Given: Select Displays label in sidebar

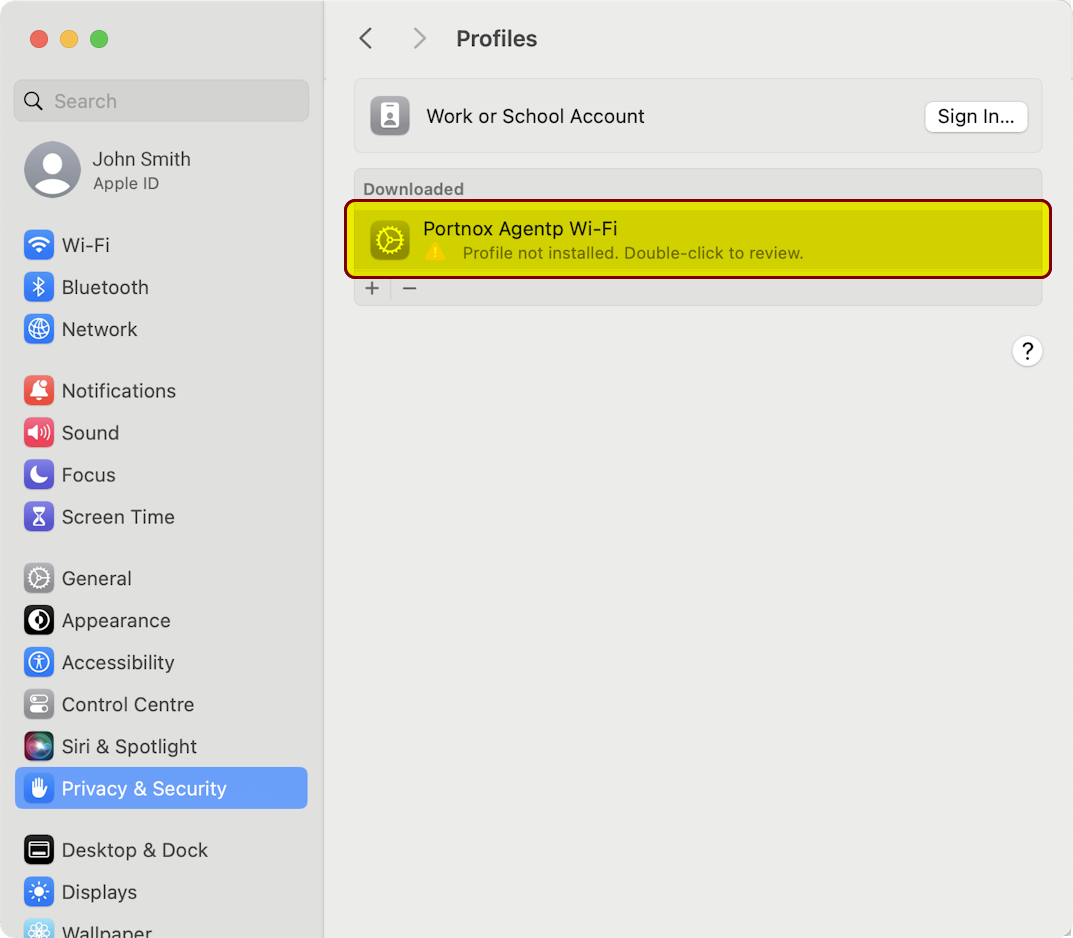Looking at the screenshot, I should [x=99, y=892].
